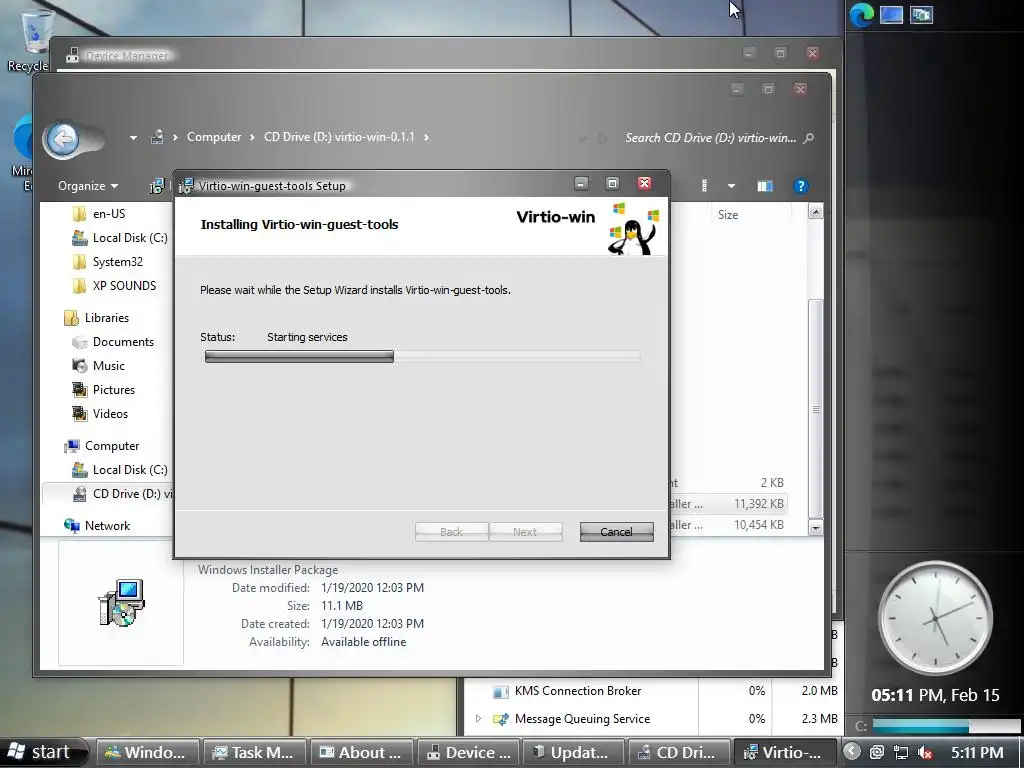The image size is (1024, 768).
Task: Click the network tray icon
Action: tap(901, 752)
